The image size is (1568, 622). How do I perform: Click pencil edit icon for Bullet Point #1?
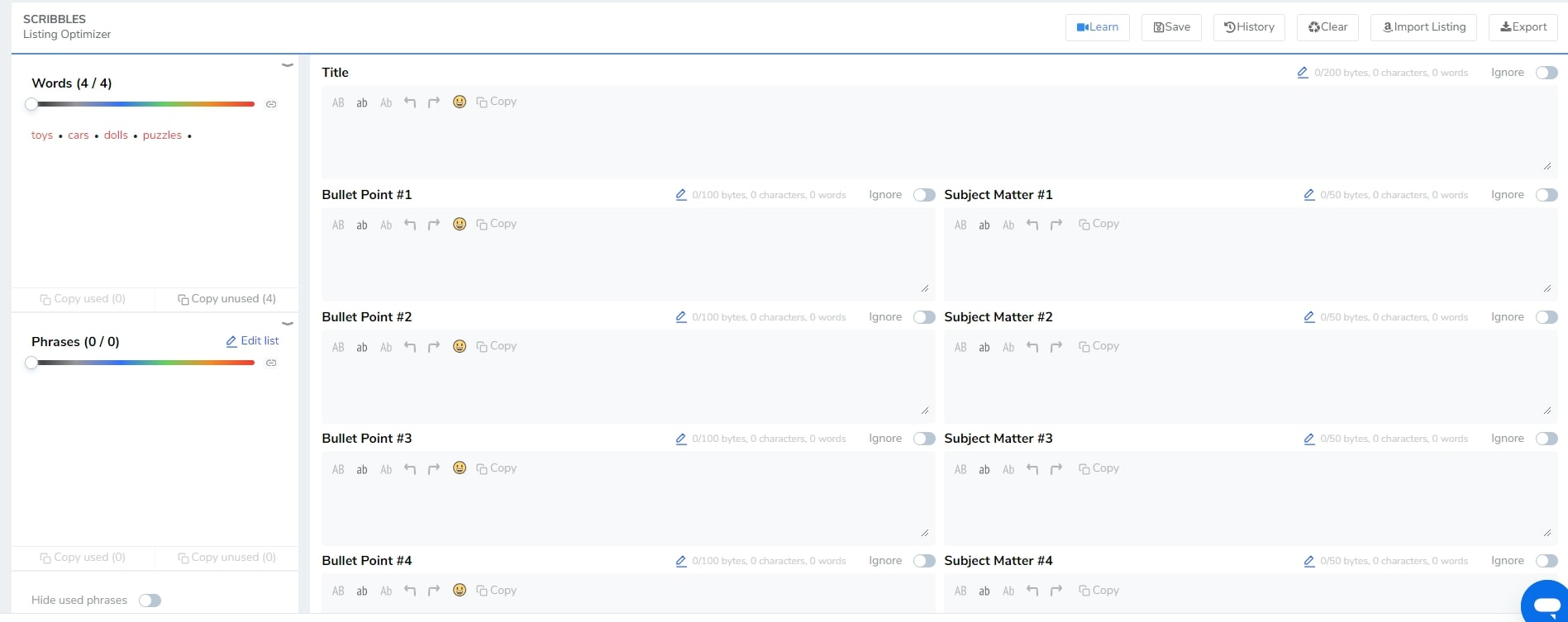click(681, 195)
